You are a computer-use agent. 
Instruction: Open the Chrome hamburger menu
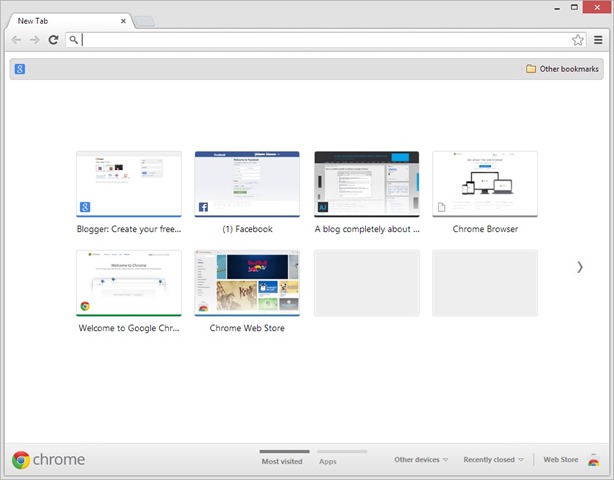tap(598, 40)
